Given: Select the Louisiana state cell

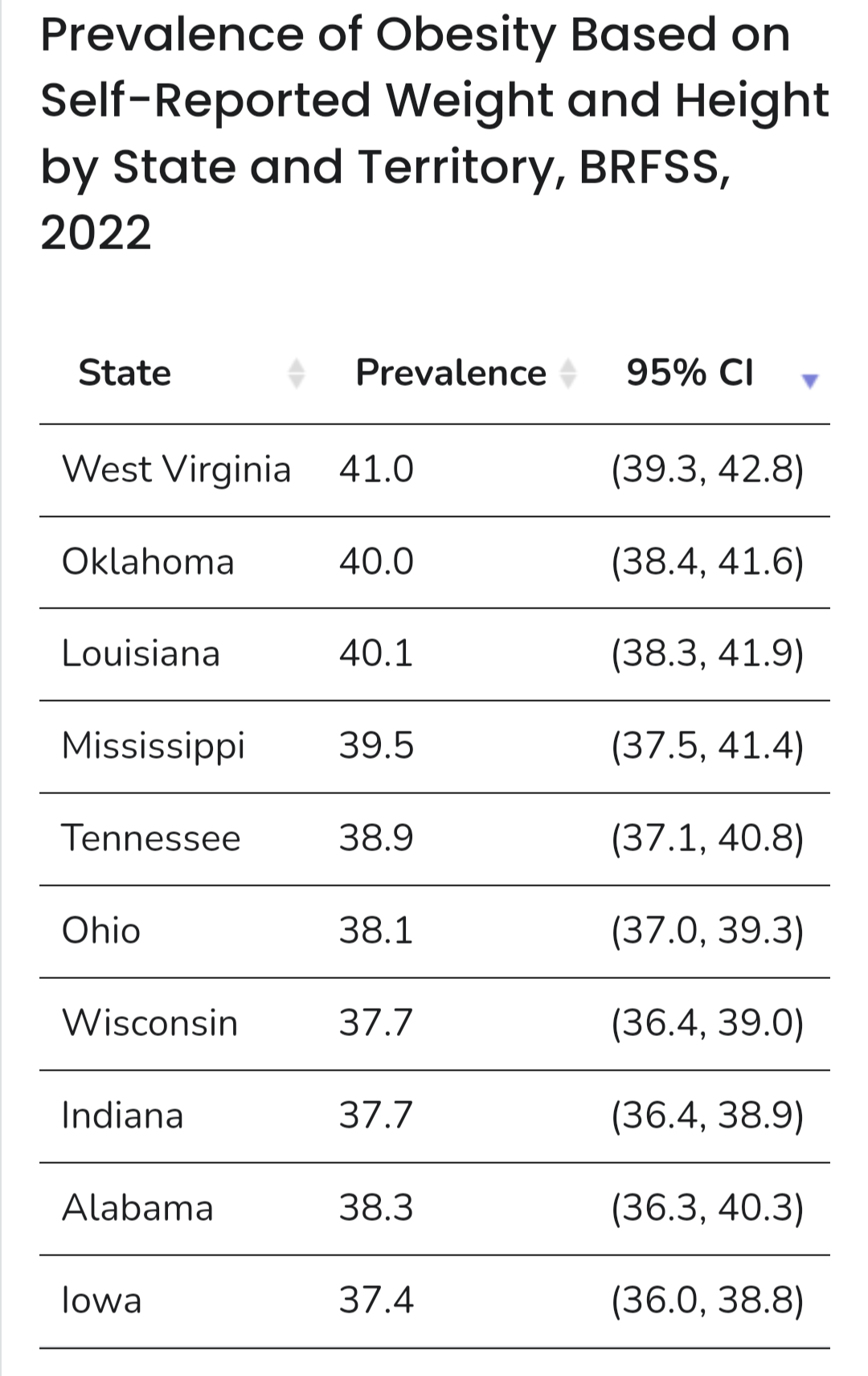Looking at the screenshot, I should 141,653.
